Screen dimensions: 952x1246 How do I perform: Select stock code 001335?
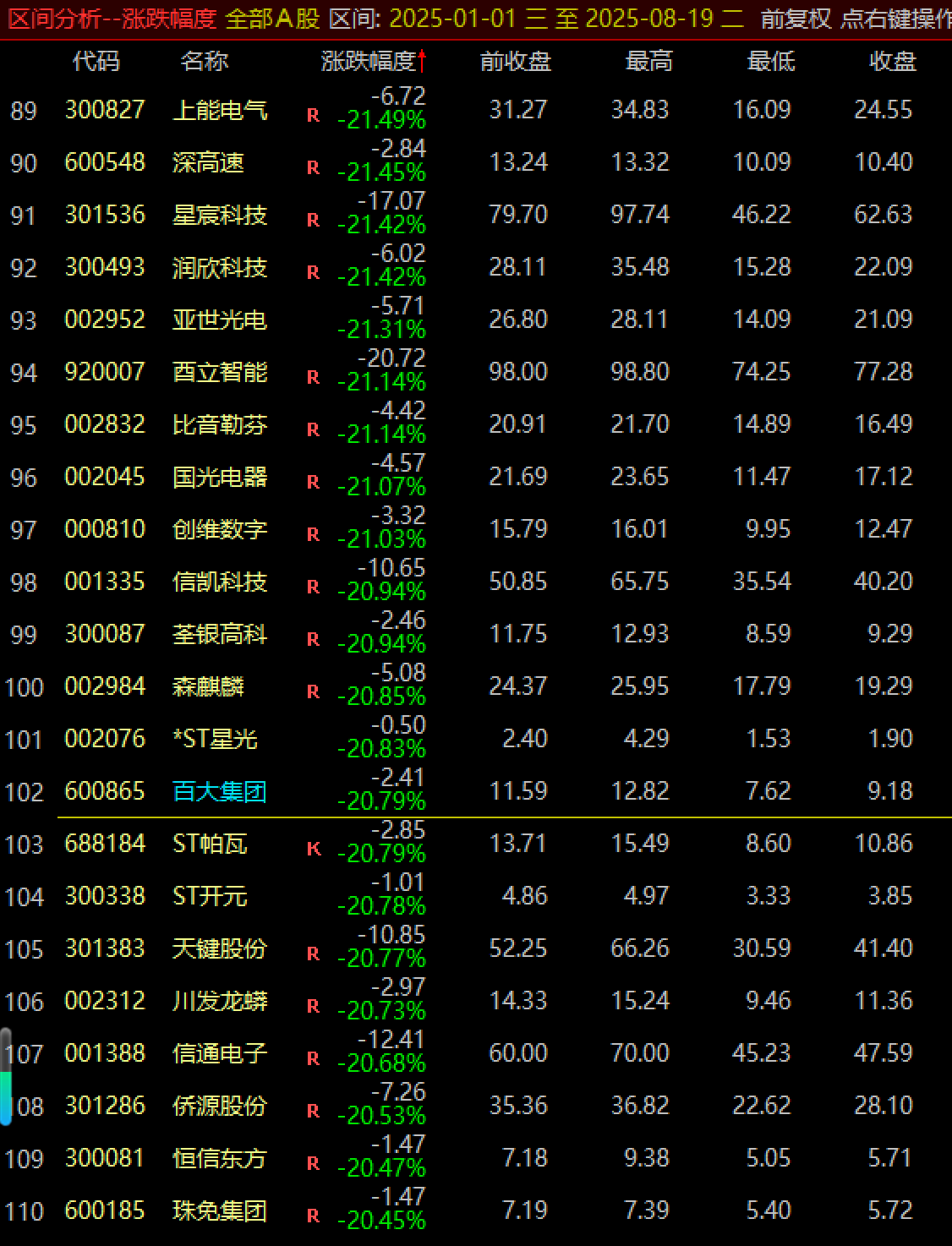click(105, 582)
